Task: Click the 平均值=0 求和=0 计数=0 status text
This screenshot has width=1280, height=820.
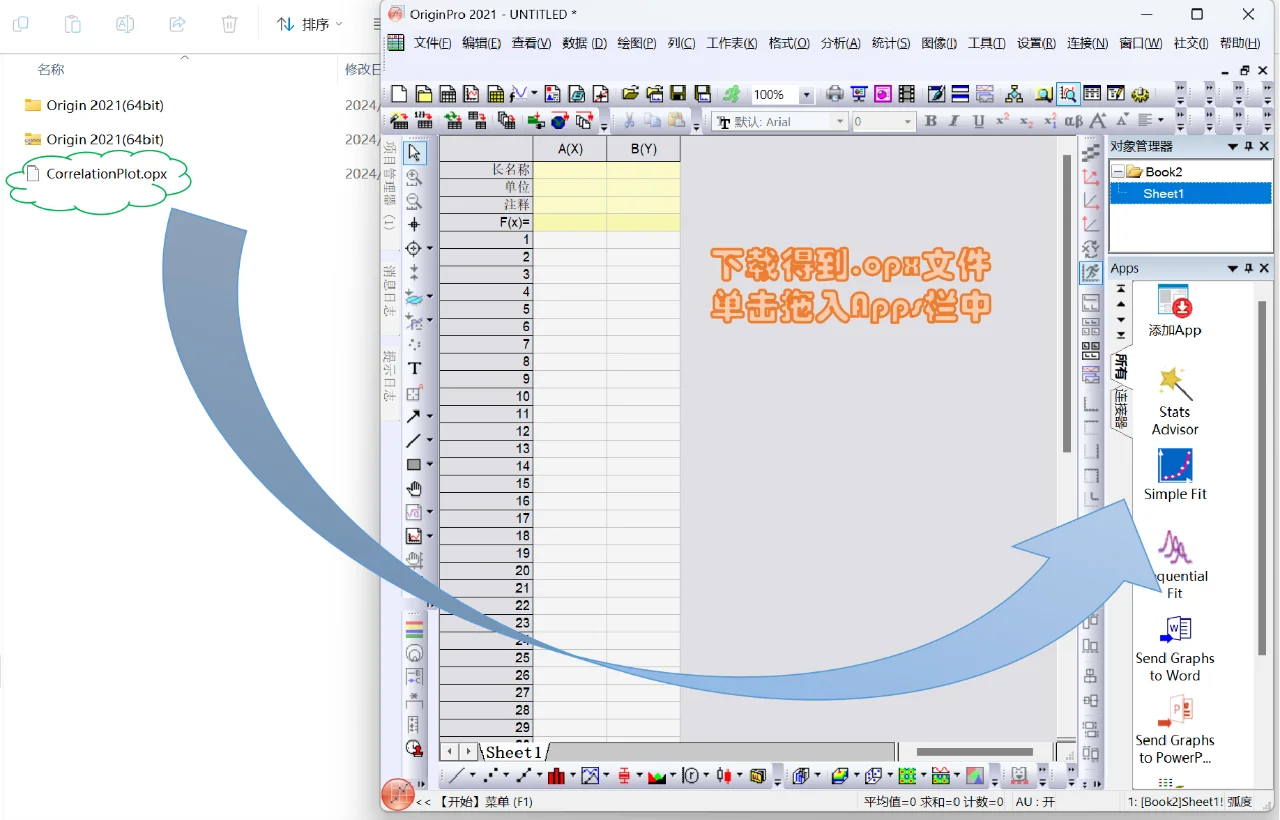Action: coord(933,802)
